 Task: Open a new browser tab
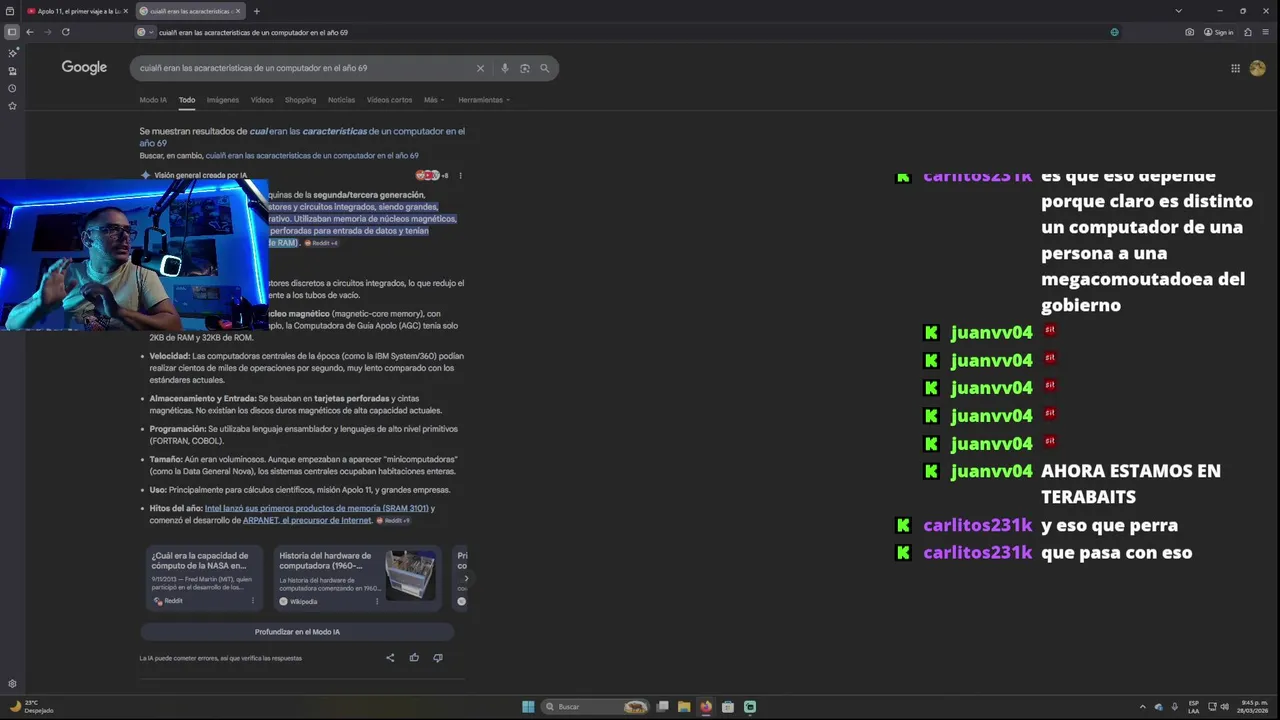point(256,11)
